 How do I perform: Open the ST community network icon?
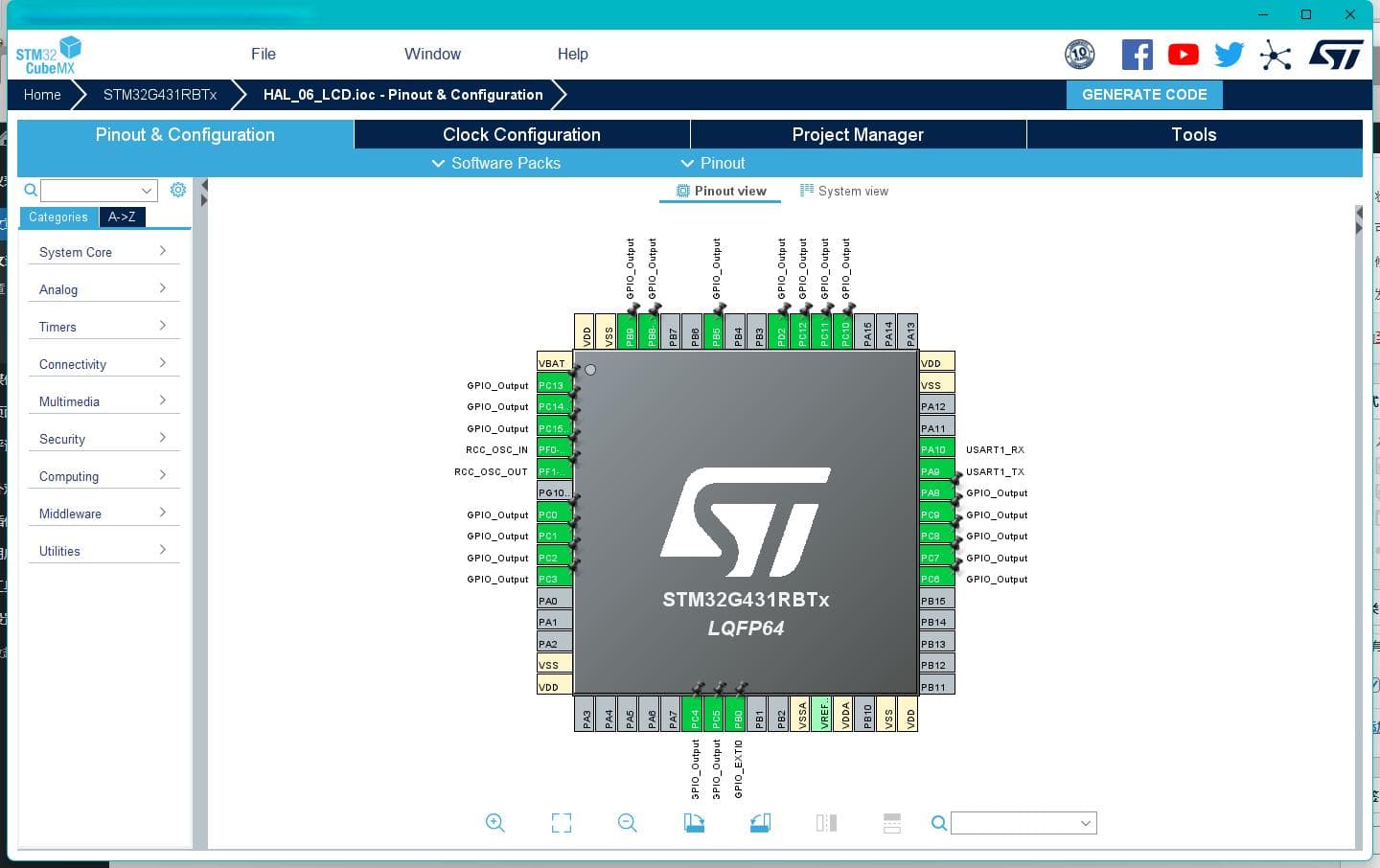(1276, 55)
